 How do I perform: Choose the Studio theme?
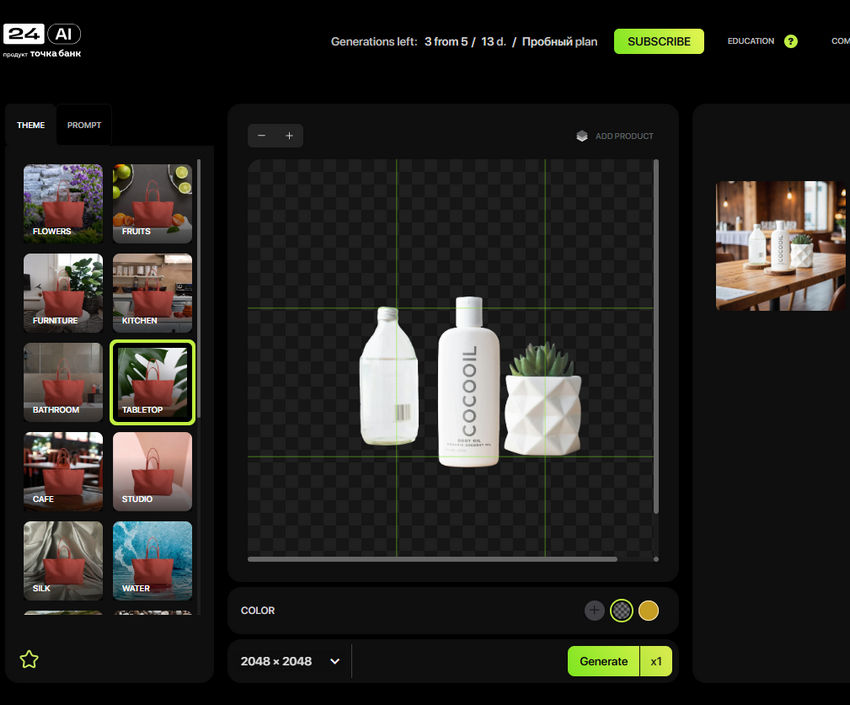click(152, 471)
